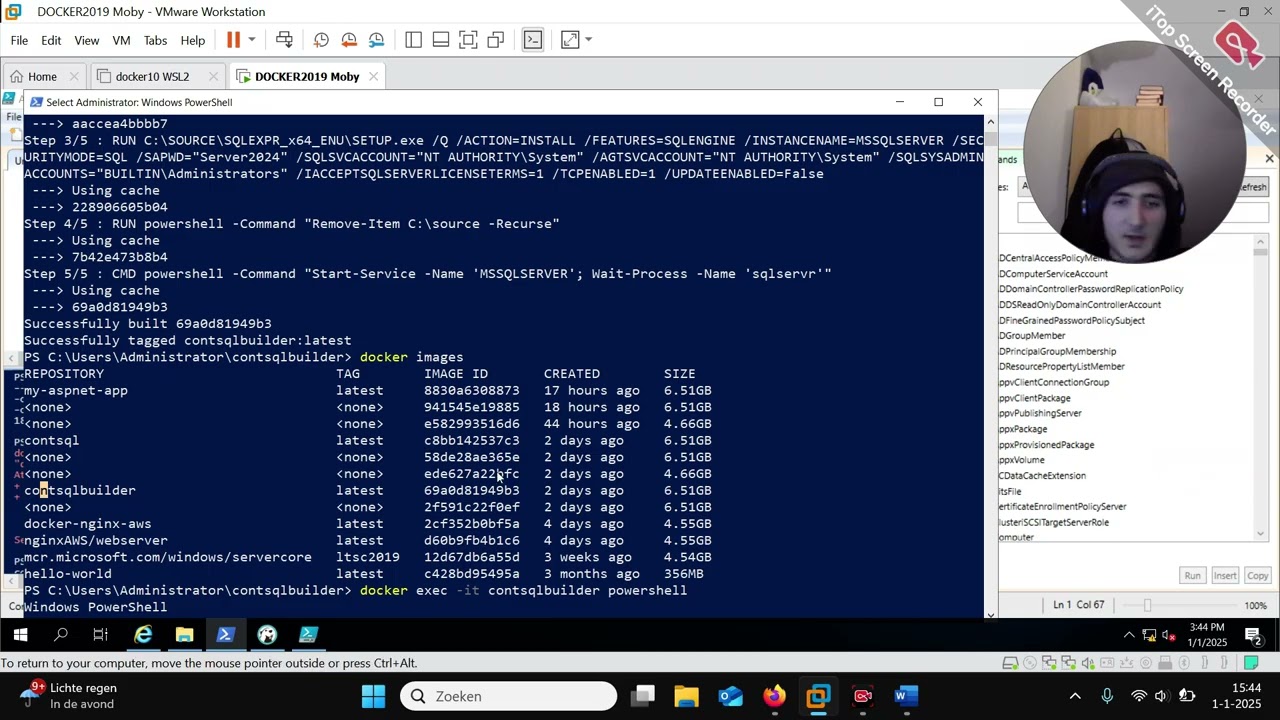Close the DOCKER2019 Moby tab
Screen dimensions: 1280x720
point(373,77)
